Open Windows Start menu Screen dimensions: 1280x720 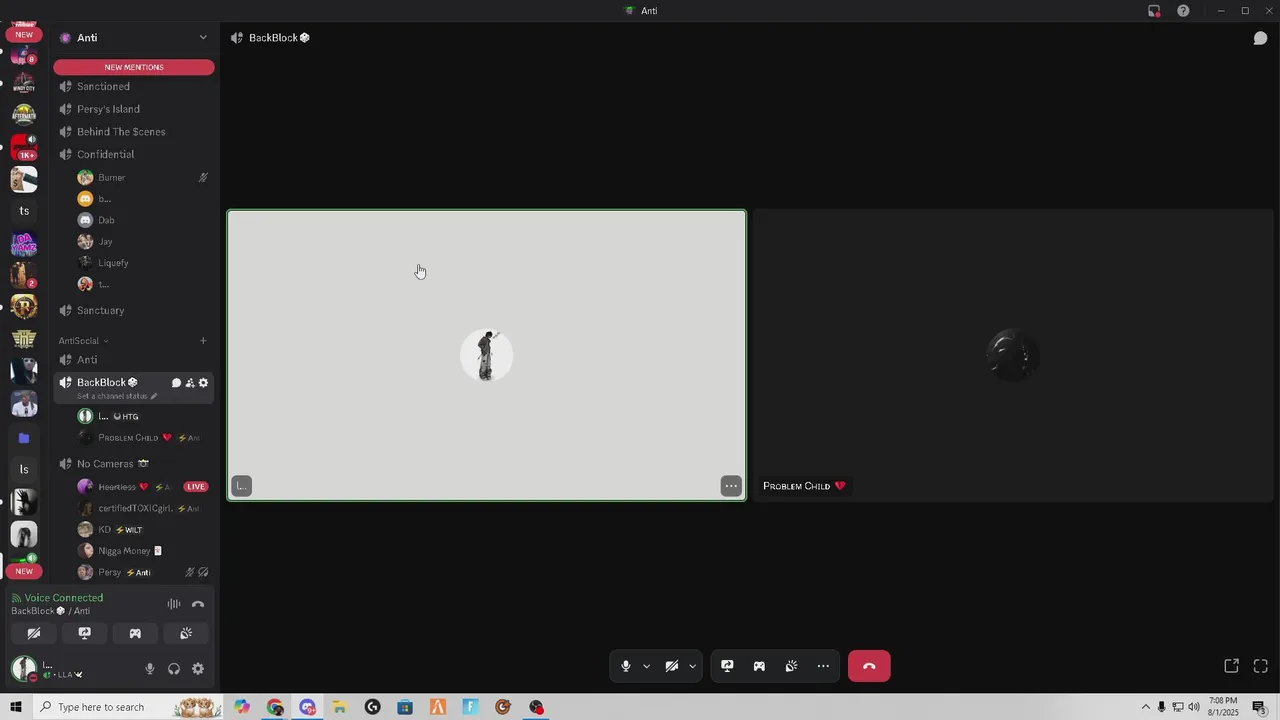[16, 707]
